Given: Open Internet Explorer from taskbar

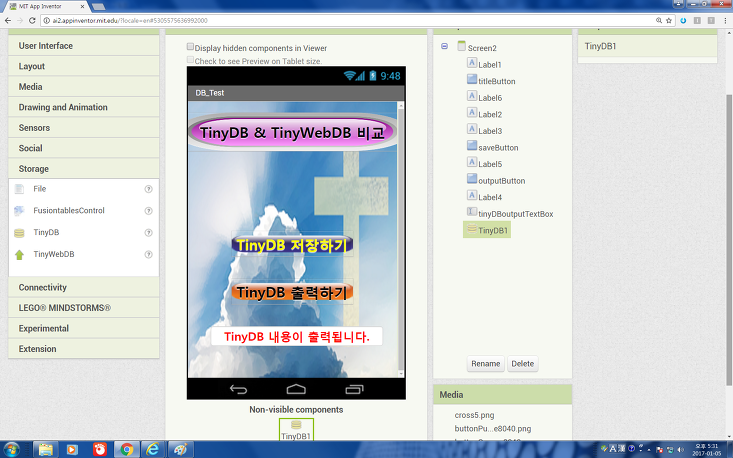Looking at the screenshot, I should [x=152, y=450].
